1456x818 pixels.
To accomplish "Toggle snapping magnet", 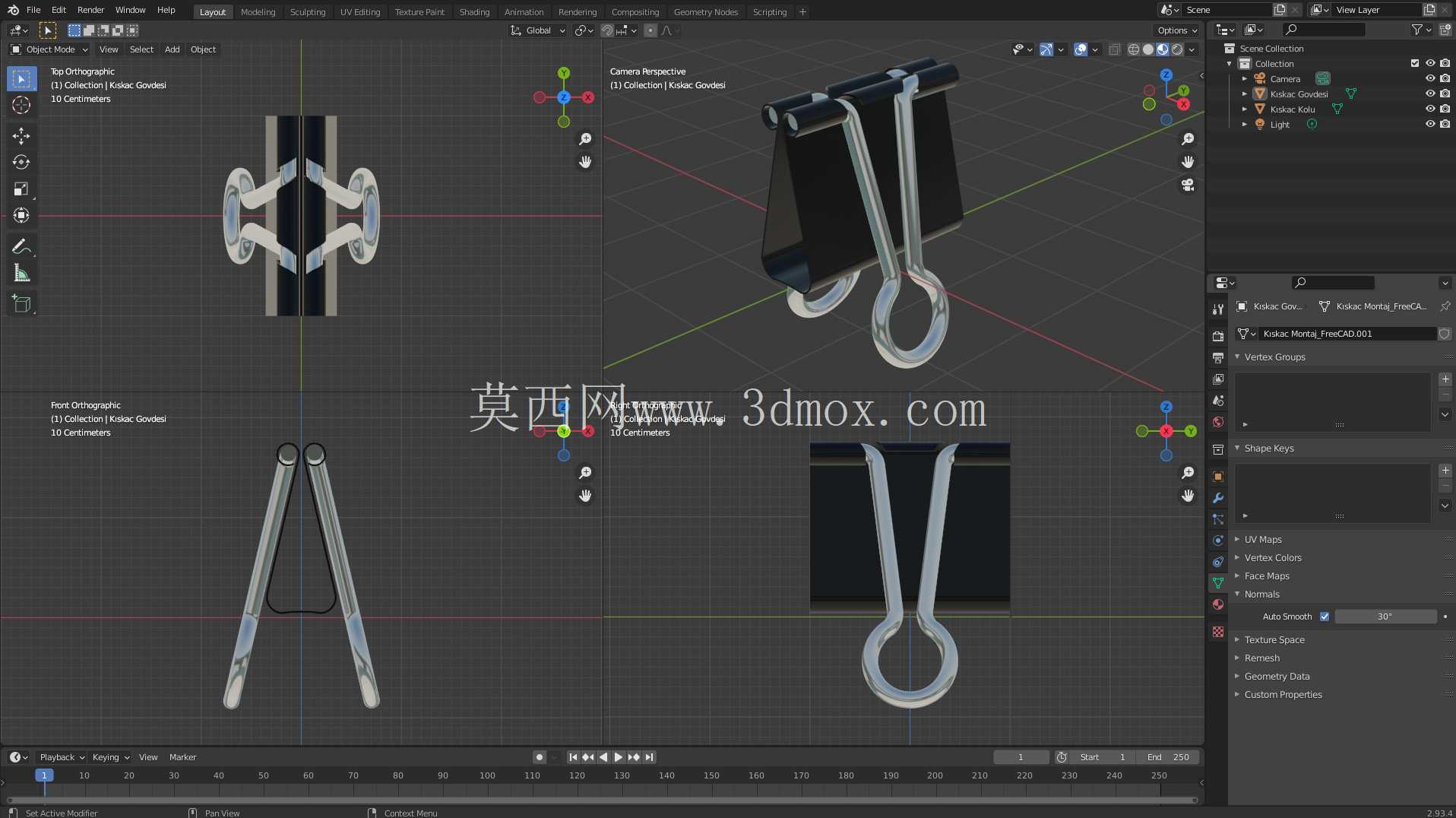I will click(607, 30).
